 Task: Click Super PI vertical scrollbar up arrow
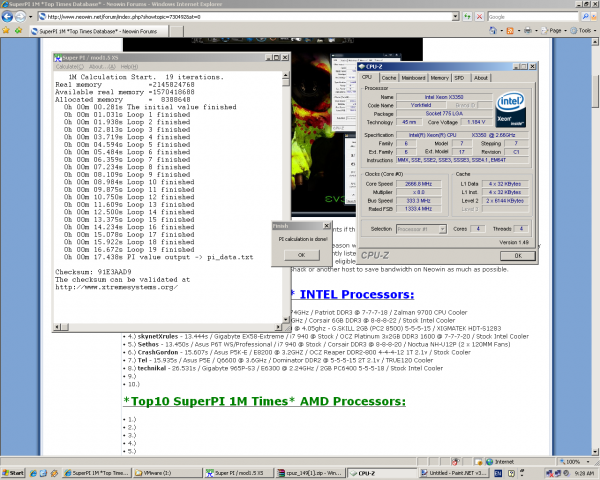[285, 75]
